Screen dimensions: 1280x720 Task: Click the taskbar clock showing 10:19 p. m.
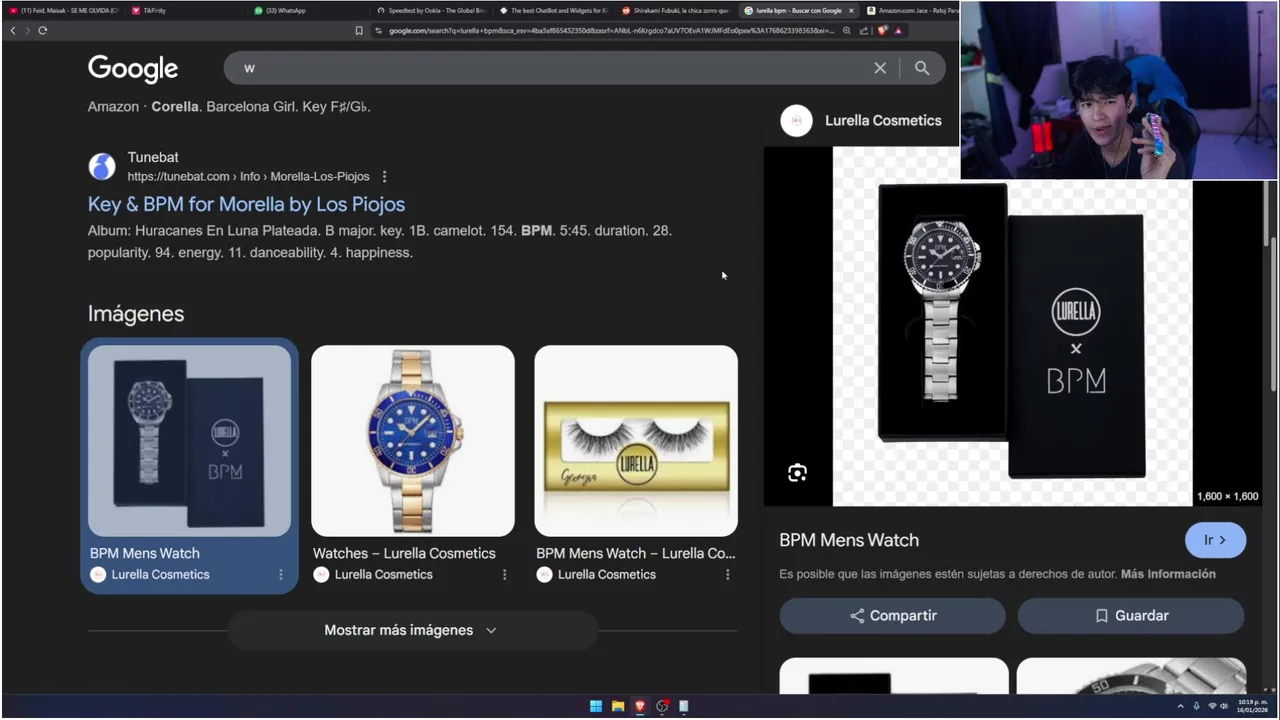(x=1251, y=706)
